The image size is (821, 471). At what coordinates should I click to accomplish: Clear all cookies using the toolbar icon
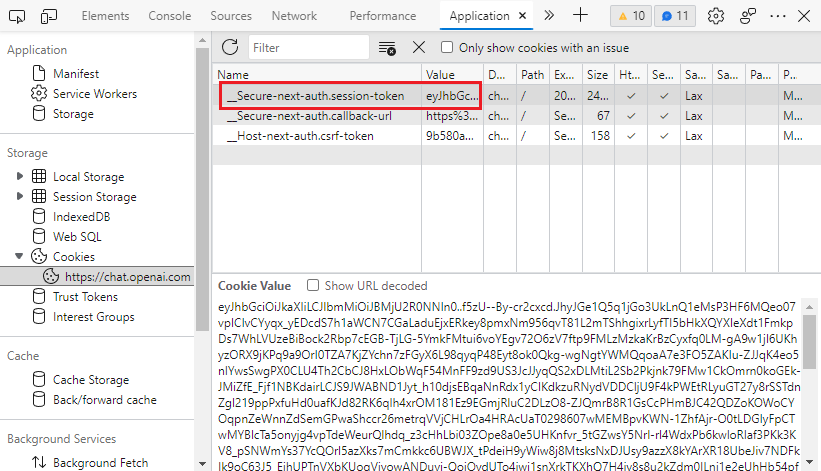(388, 48)
